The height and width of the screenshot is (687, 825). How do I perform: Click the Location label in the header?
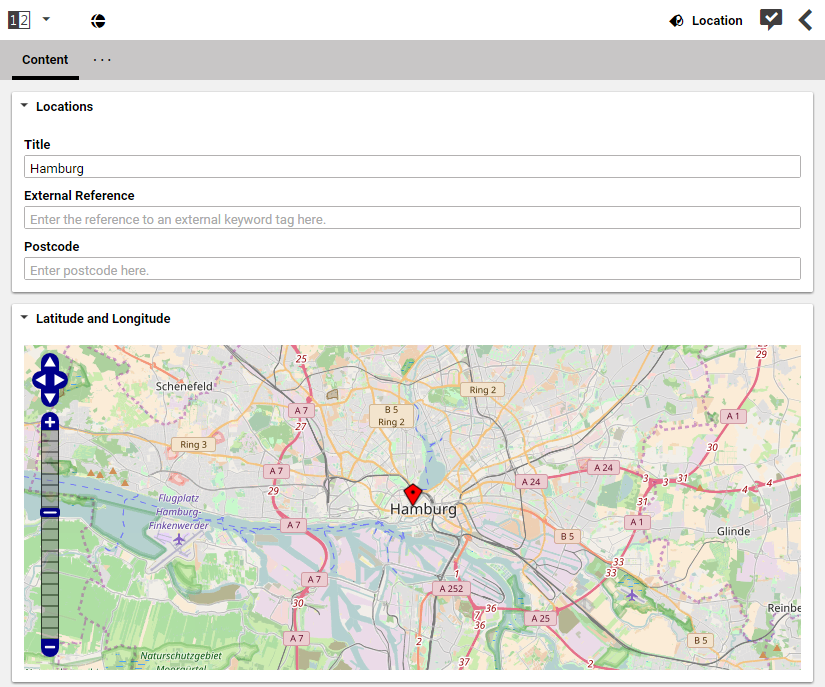point(718,20)
